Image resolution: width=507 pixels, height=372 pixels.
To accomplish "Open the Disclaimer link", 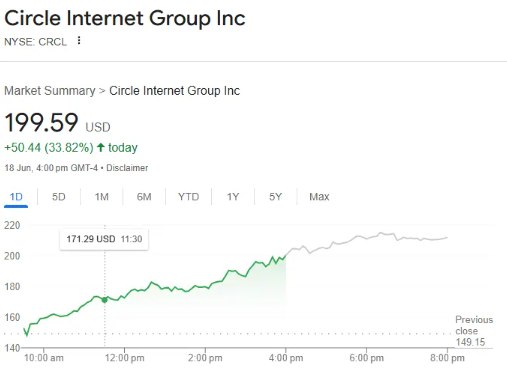I will [x=127, y=168].
